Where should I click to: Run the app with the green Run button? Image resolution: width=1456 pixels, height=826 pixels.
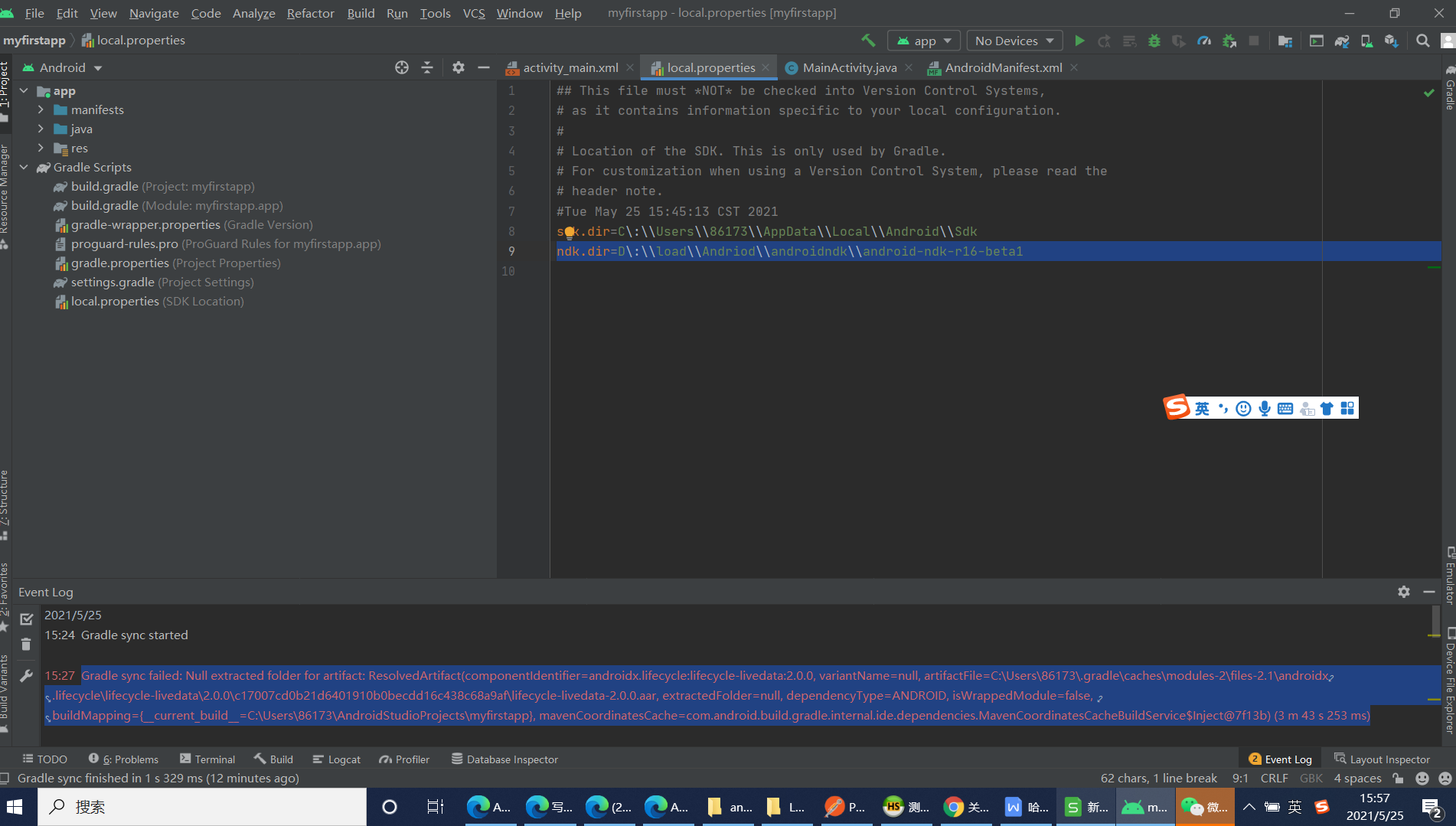[x=1080, y=40]
